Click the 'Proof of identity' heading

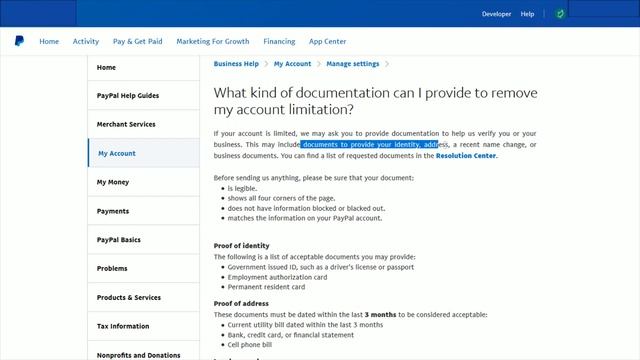tap(241, 246)
